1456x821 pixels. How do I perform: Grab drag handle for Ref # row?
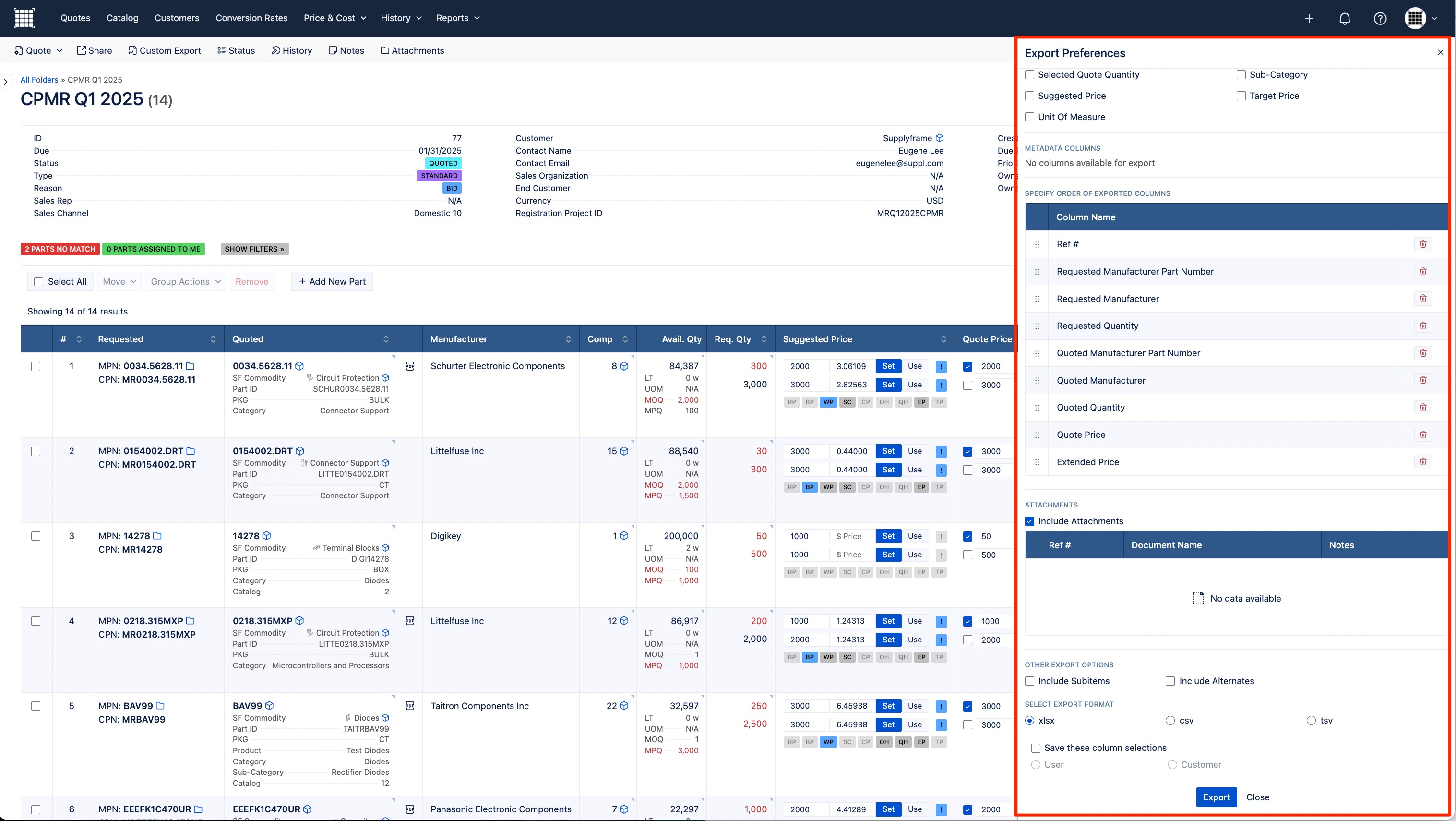1037,244
